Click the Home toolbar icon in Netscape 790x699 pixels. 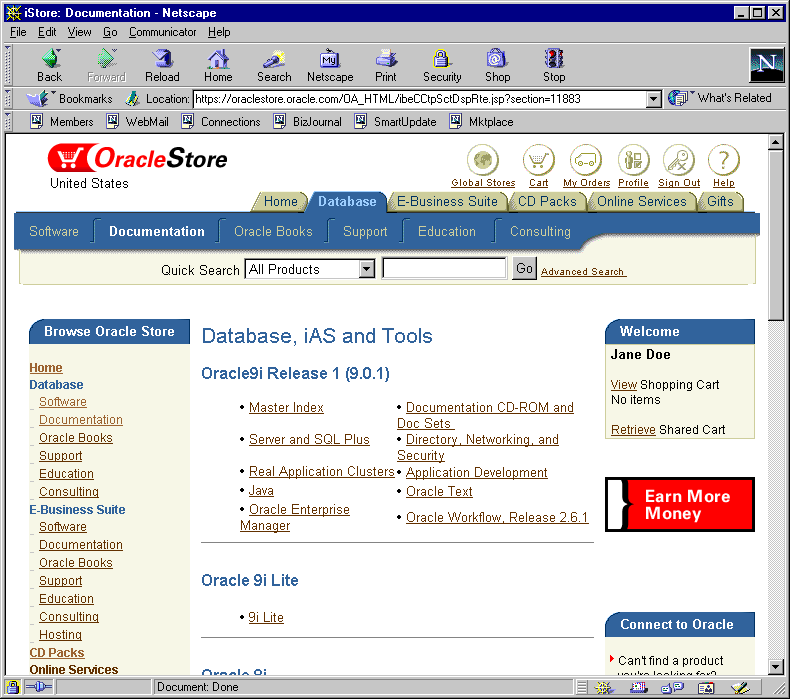218,58
